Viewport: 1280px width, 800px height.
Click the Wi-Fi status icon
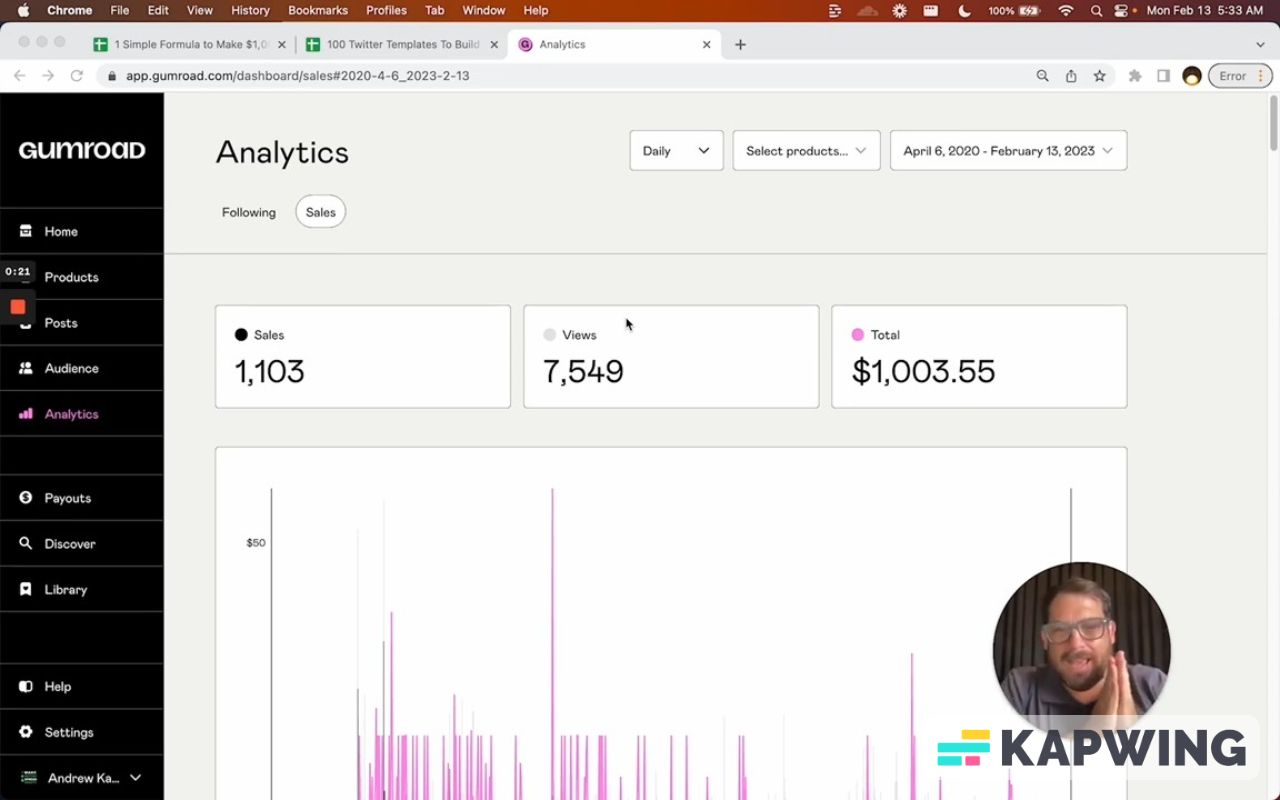tap(1066, 10)
